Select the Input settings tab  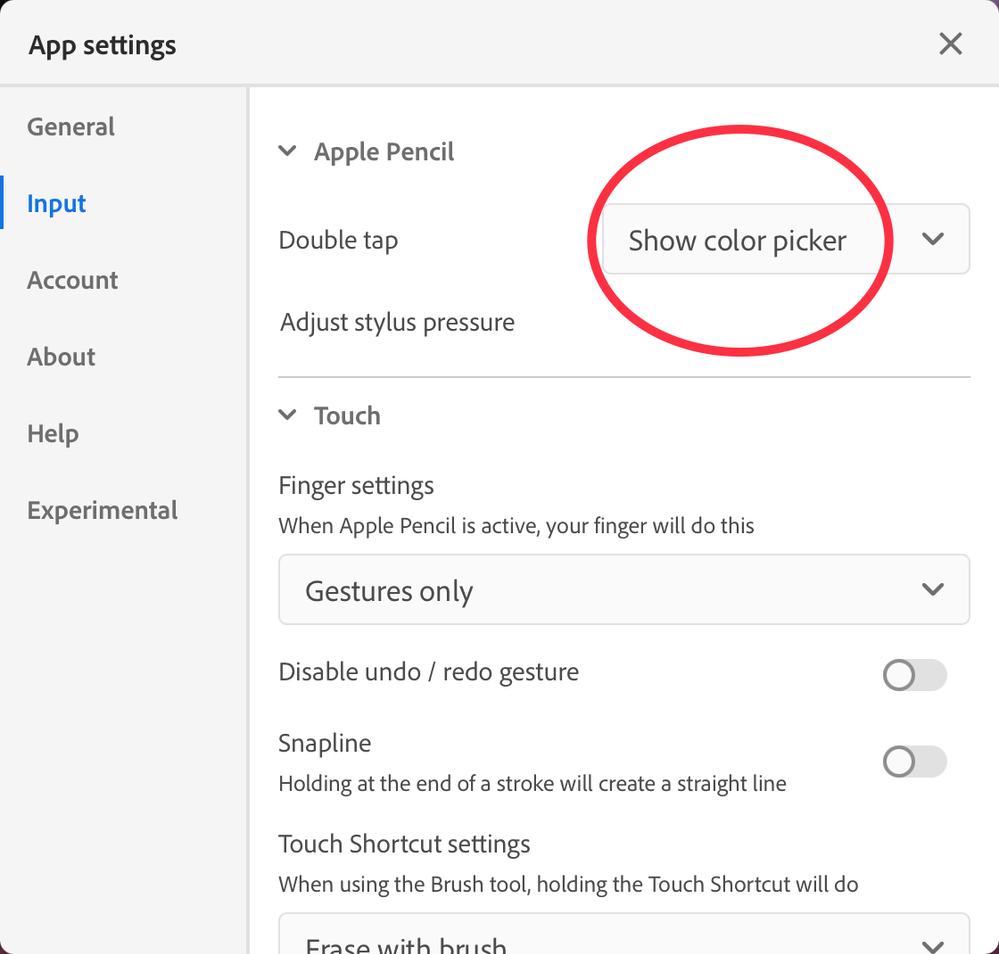[57, 204]
